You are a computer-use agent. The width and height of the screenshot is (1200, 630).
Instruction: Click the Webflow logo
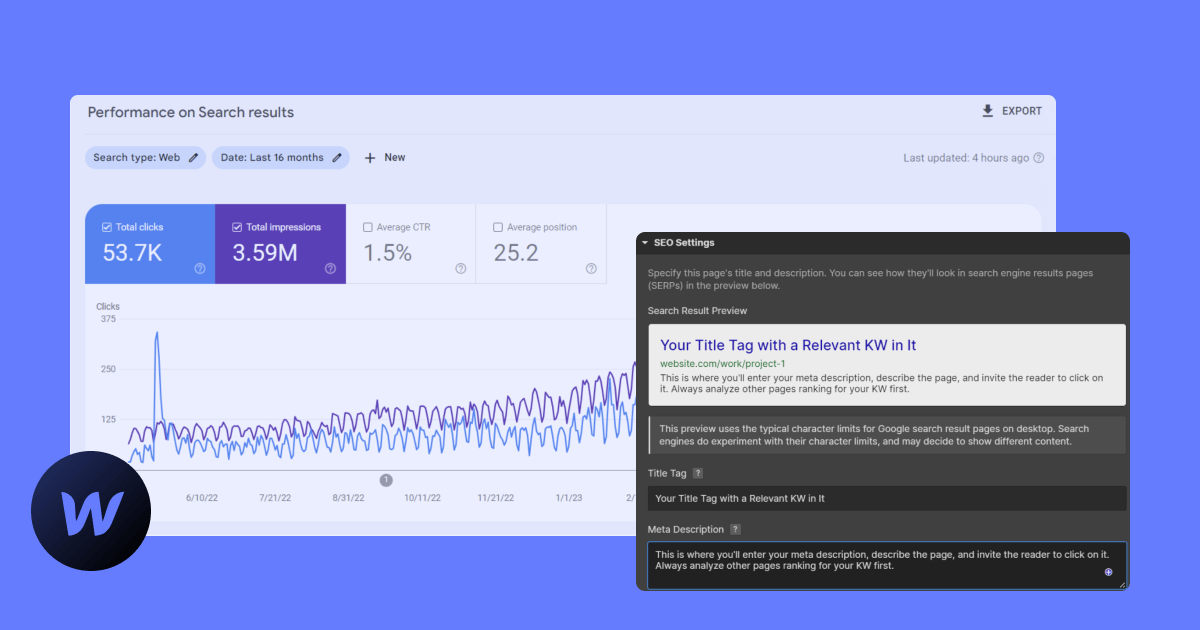[x=91, y=510]
